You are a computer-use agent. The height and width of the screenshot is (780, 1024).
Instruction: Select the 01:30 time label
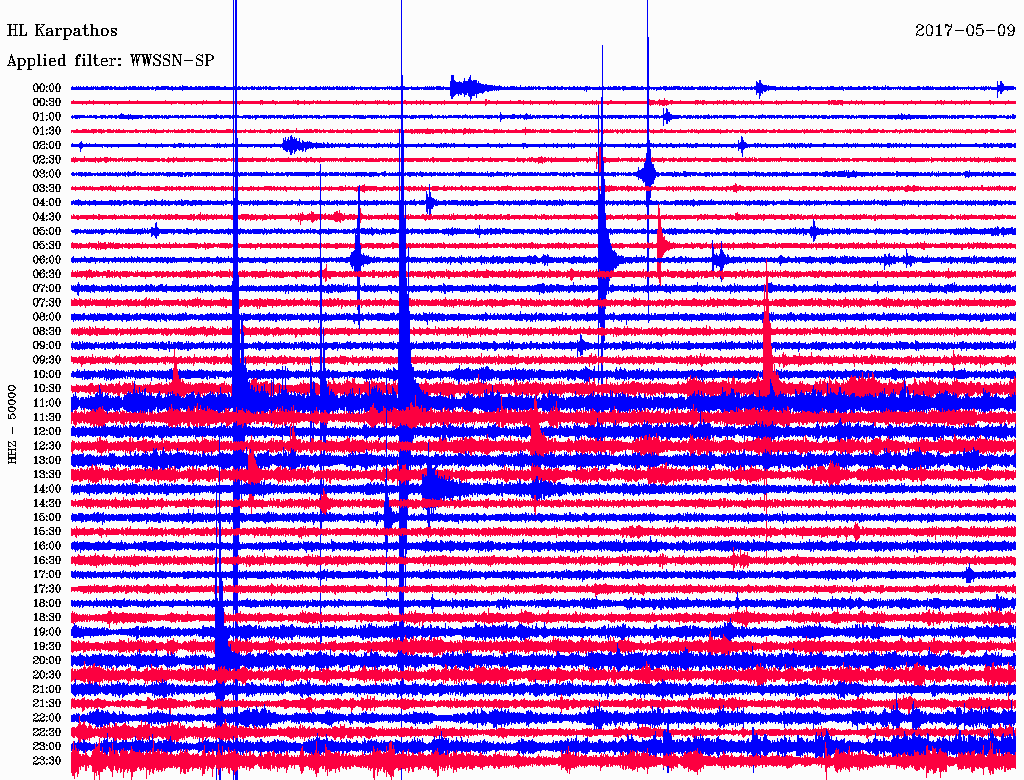[x=47, y=131]
